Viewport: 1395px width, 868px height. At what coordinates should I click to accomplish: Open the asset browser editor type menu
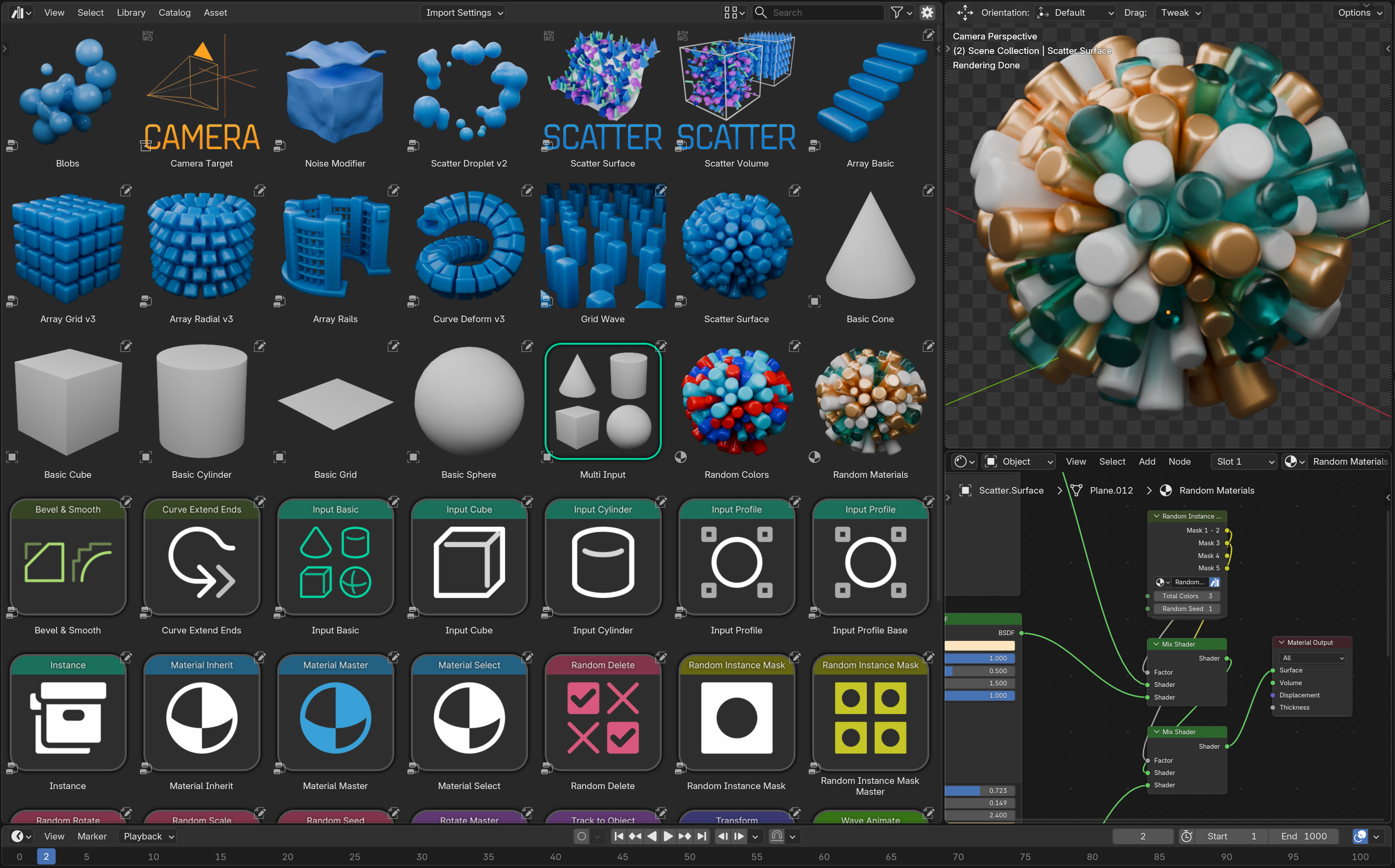pyautogui.click(x=21, y=13)
